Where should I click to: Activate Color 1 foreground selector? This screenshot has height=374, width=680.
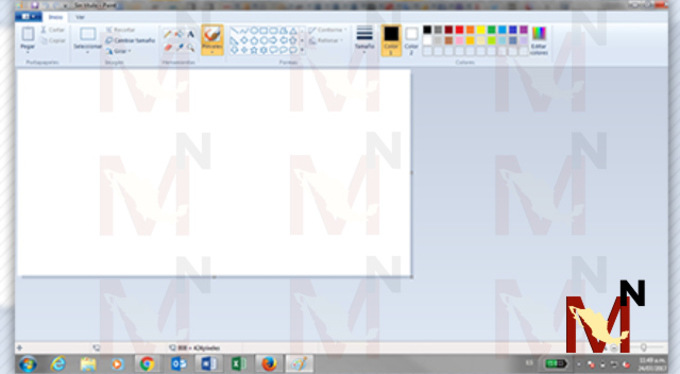pyautogui.click(x=391, y=40)
